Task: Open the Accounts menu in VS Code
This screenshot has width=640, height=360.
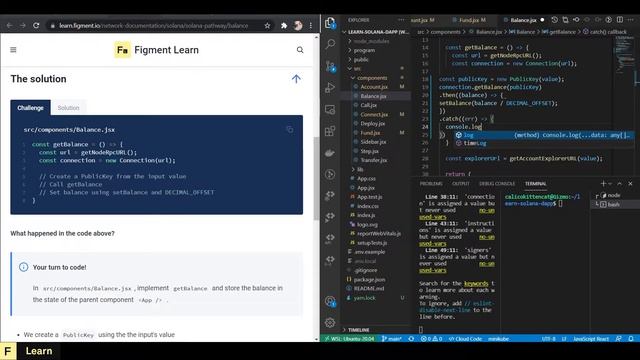Action: (330, 302)
